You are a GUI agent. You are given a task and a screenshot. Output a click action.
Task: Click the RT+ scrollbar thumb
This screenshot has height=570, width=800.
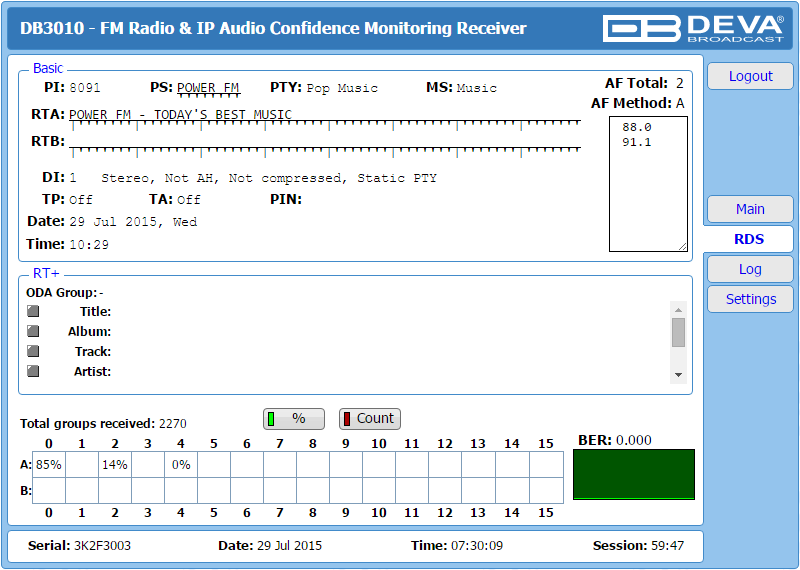point(678,332)
